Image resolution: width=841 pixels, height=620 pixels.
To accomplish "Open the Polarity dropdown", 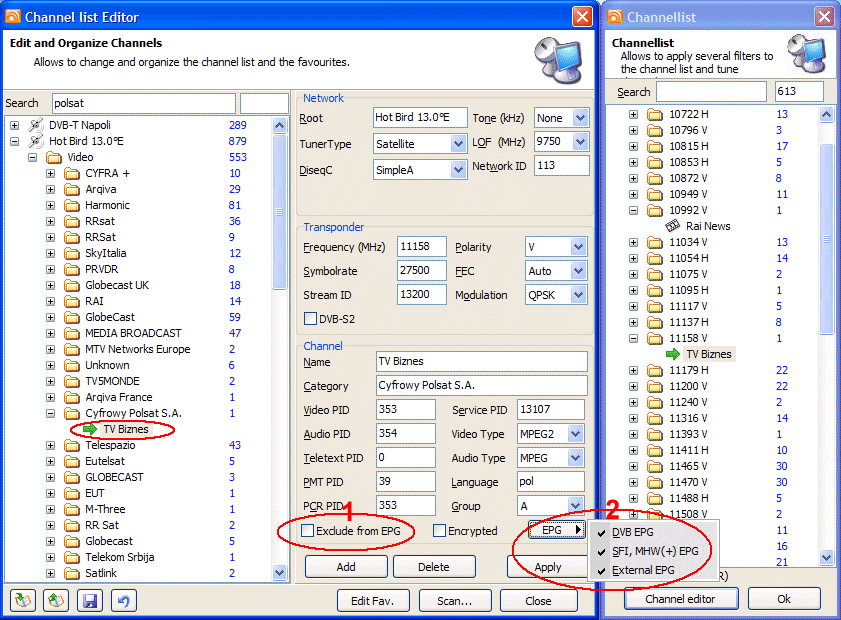I will (x=578, y=247).
